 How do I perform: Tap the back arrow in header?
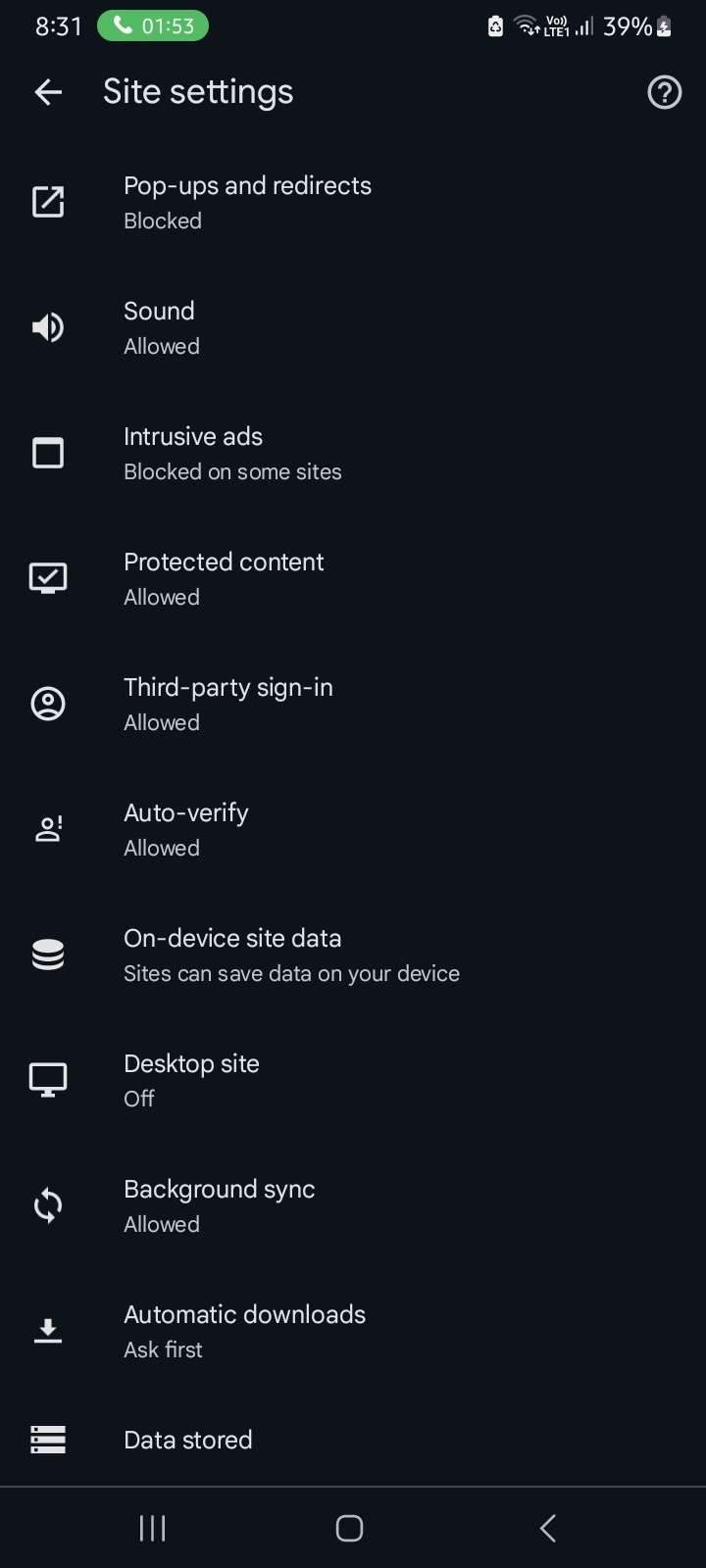[x=48, y=92]
